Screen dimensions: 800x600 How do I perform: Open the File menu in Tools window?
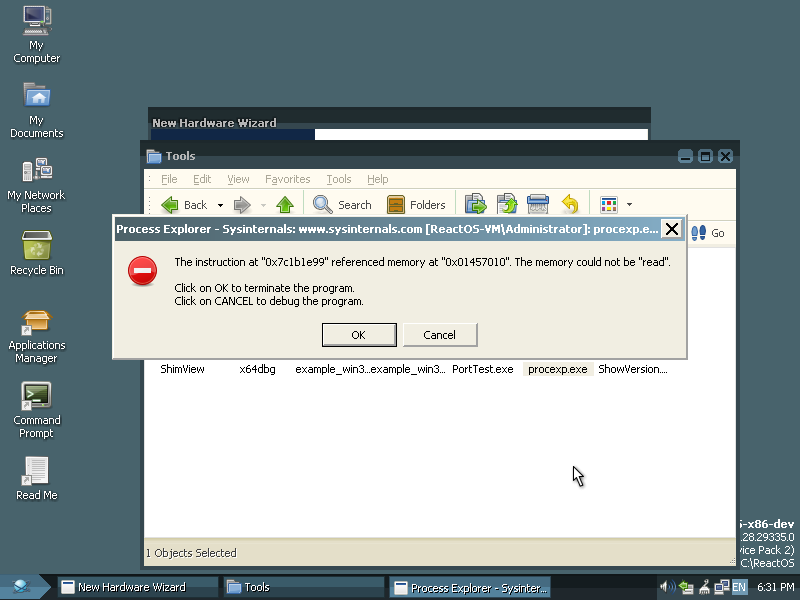169,179
